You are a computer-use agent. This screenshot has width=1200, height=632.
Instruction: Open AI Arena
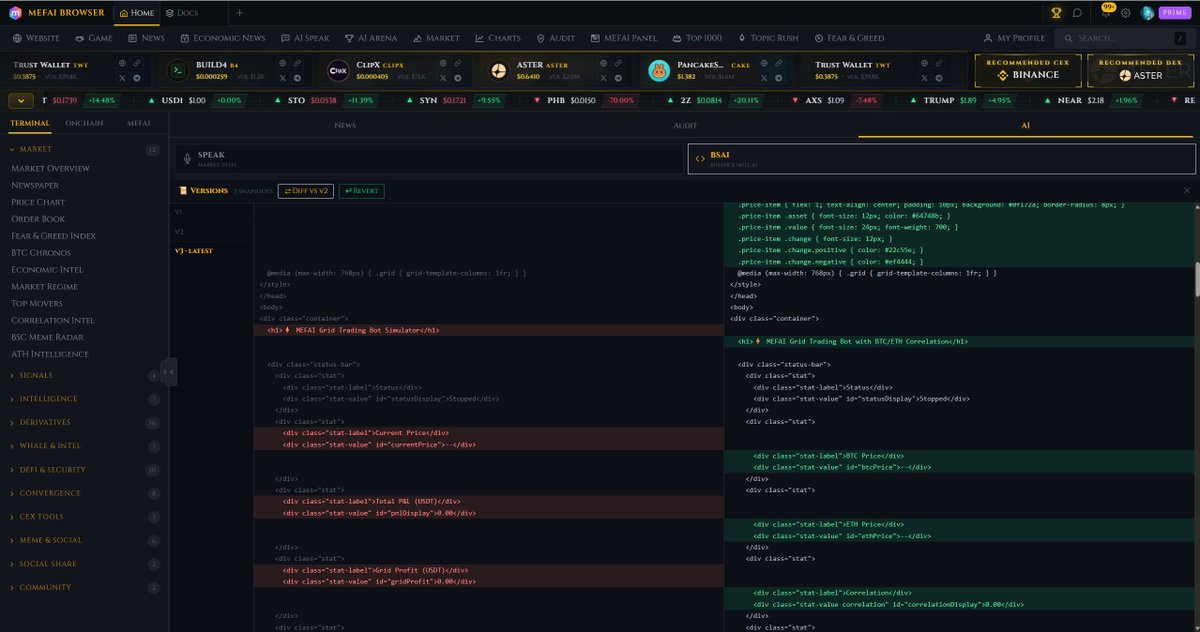pyautogui.click(x=370, y=38)
